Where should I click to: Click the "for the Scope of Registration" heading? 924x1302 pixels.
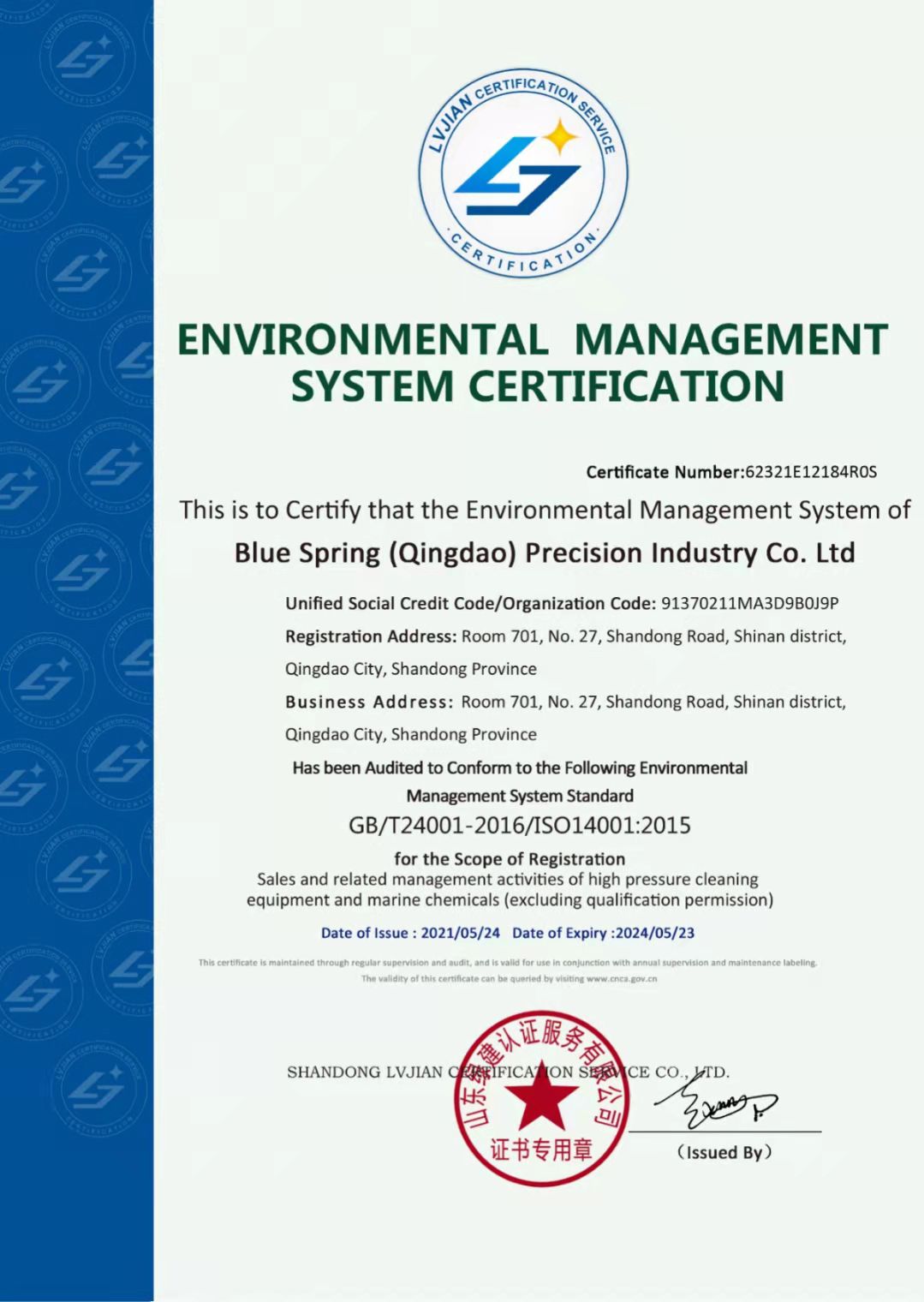(510, 858)
